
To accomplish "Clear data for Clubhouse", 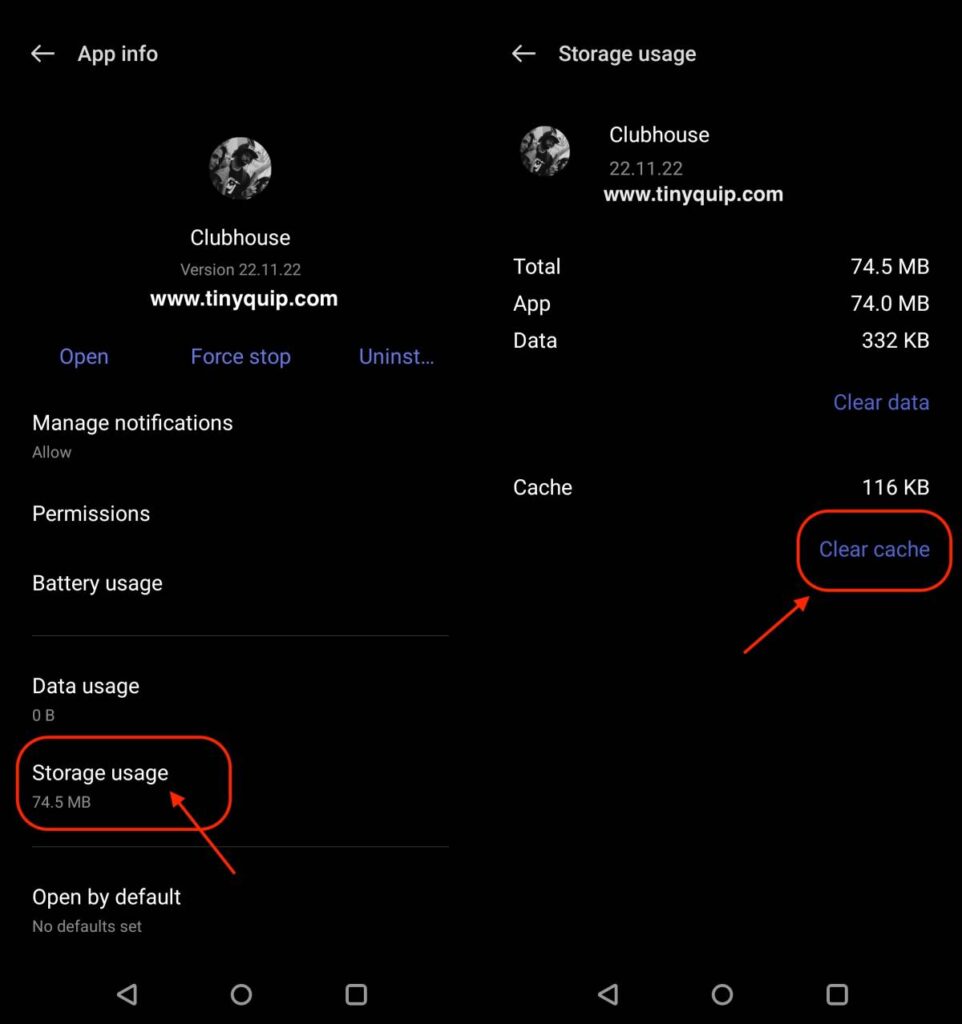I will [x=880, y=402].
